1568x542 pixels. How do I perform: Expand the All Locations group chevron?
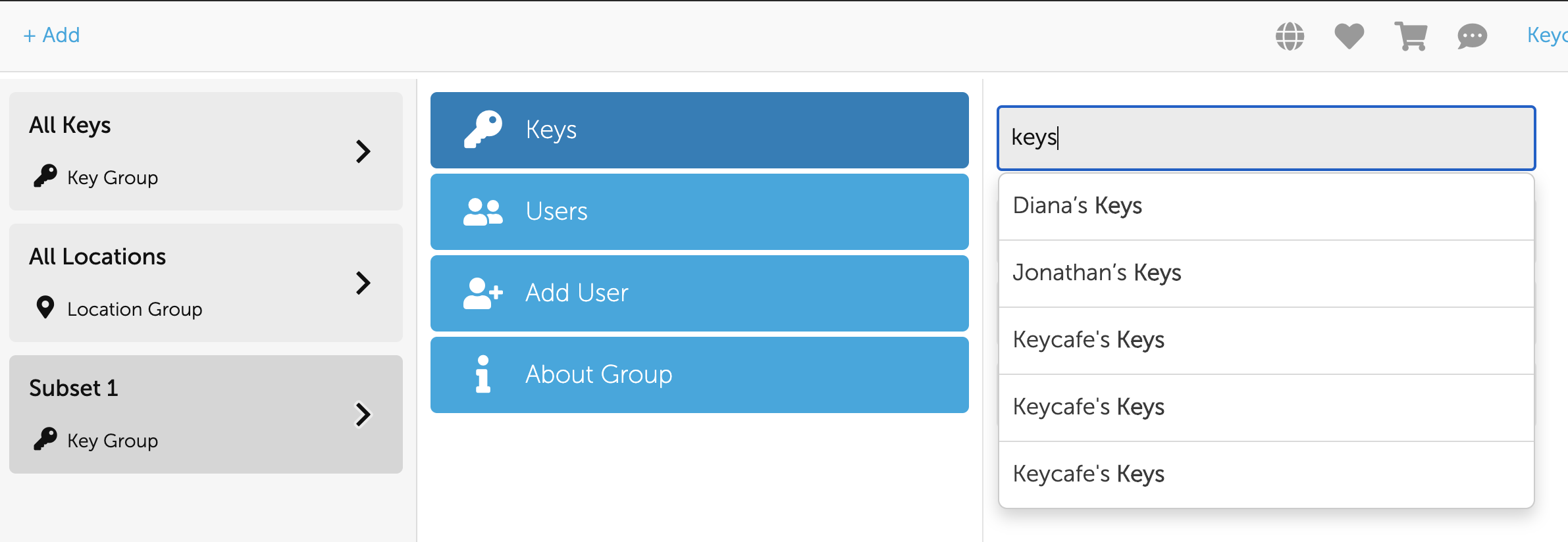(363, 283)
